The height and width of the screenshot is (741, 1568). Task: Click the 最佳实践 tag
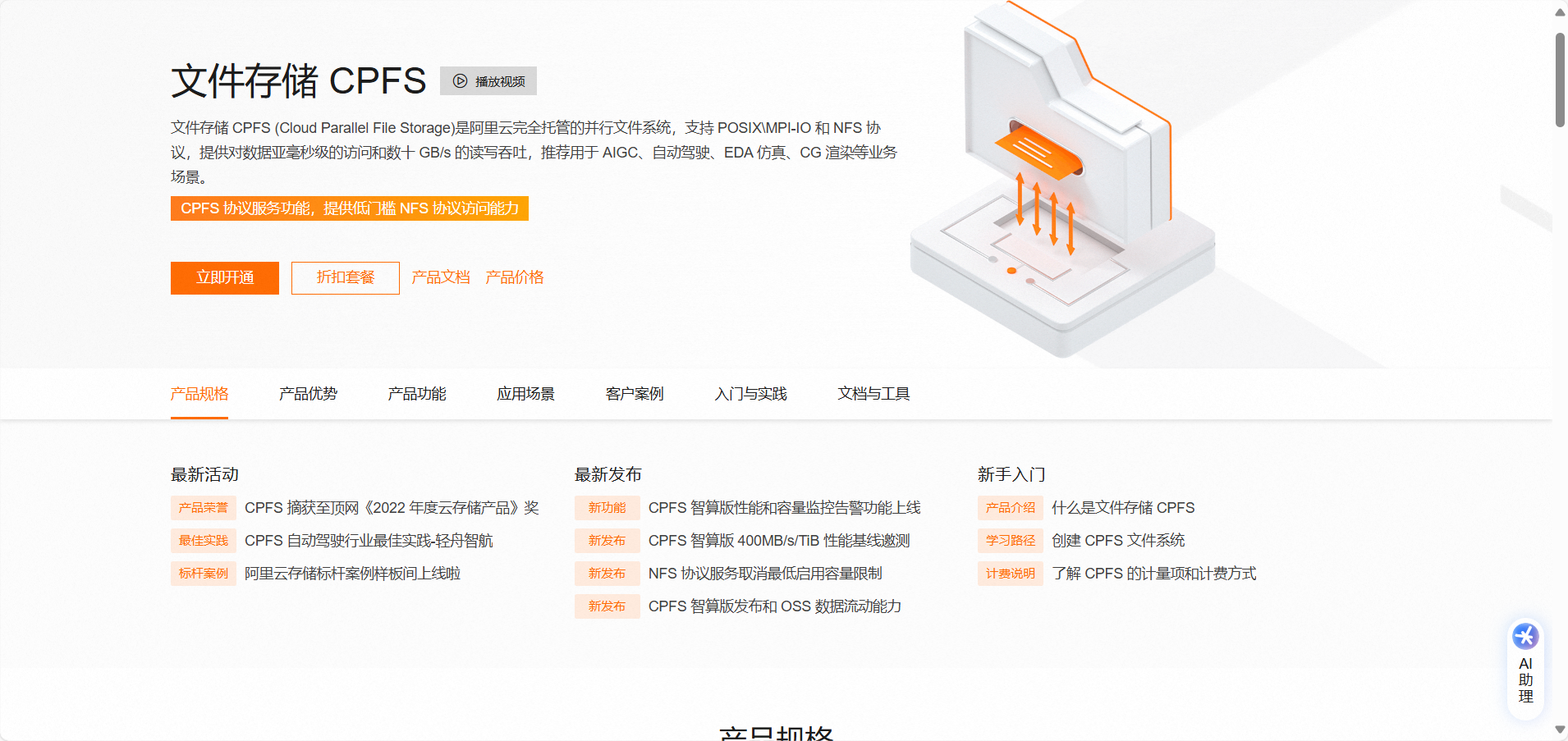204,541
